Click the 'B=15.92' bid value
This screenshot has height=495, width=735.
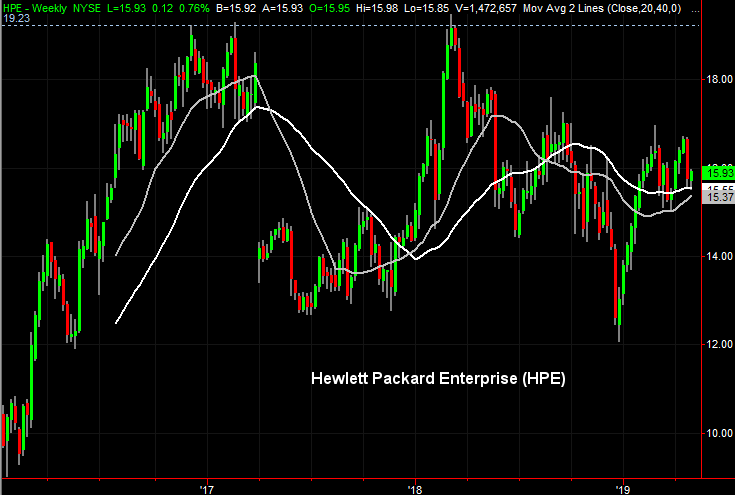(x=237, y=8)
